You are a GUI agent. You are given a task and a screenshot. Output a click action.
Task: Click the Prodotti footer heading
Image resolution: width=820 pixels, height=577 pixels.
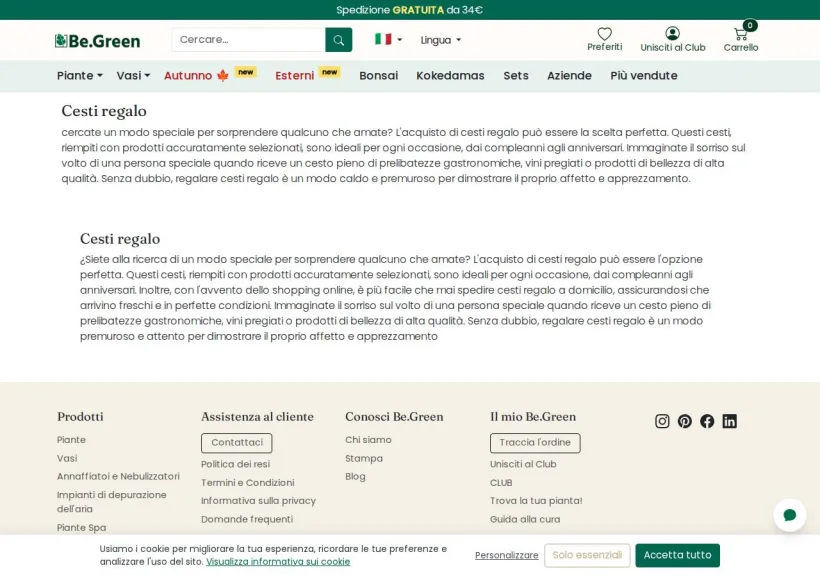80,416
